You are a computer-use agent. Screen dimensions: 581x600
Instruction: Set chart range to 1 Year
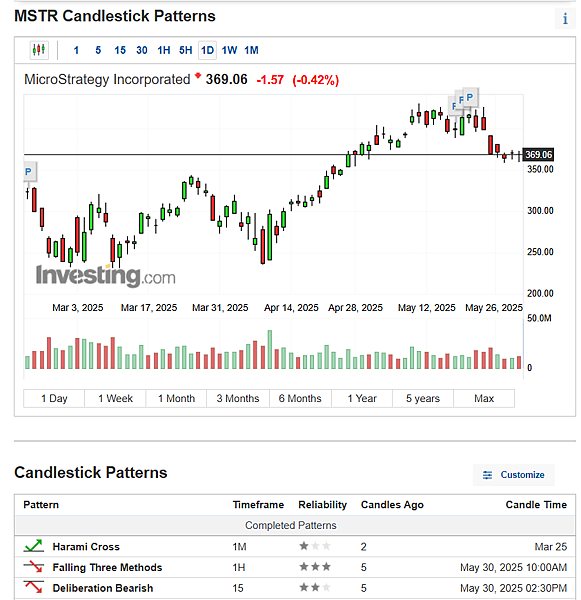362,398
